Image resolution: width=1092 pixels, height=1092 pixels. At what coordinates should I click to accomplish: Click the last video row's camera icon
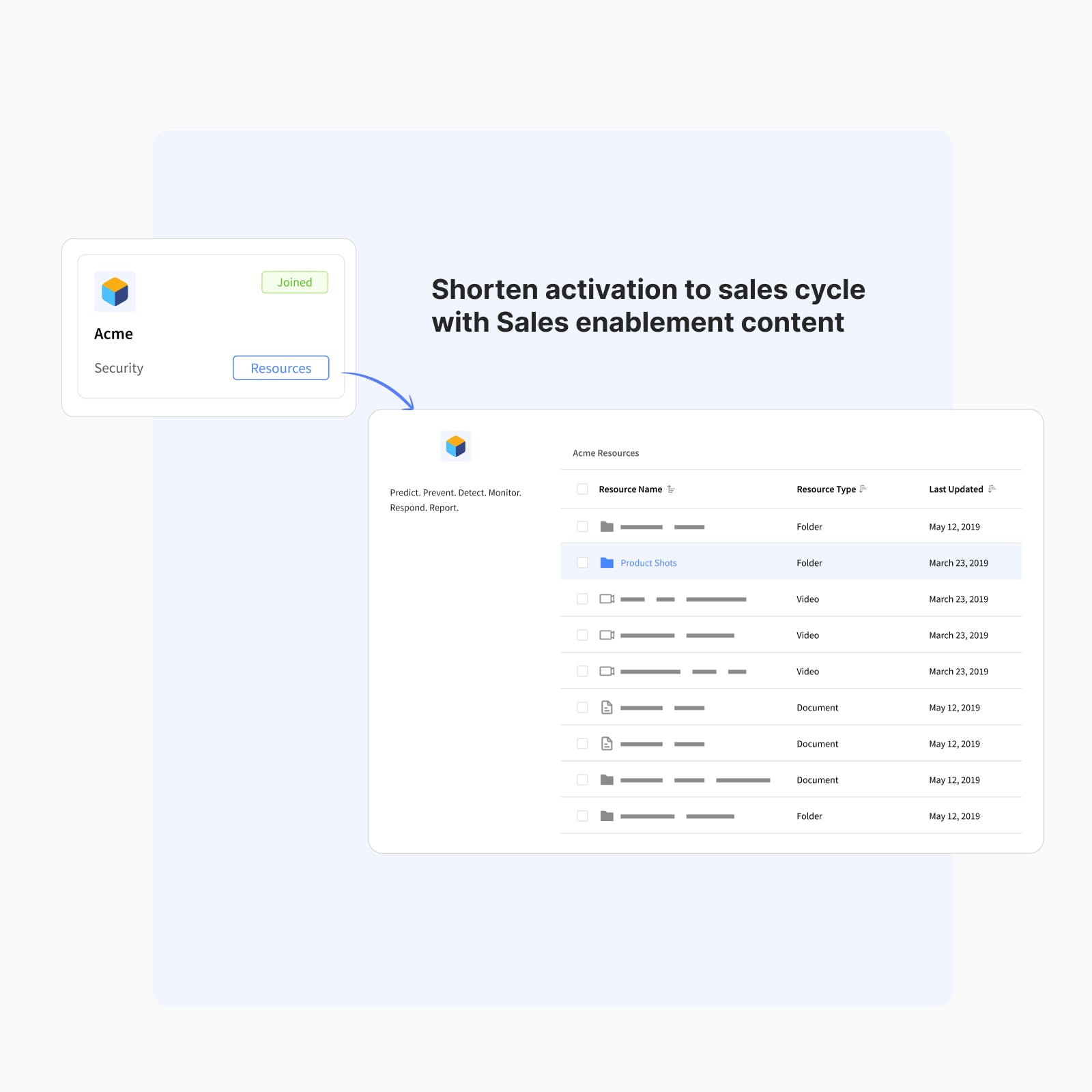pos(607,672)
